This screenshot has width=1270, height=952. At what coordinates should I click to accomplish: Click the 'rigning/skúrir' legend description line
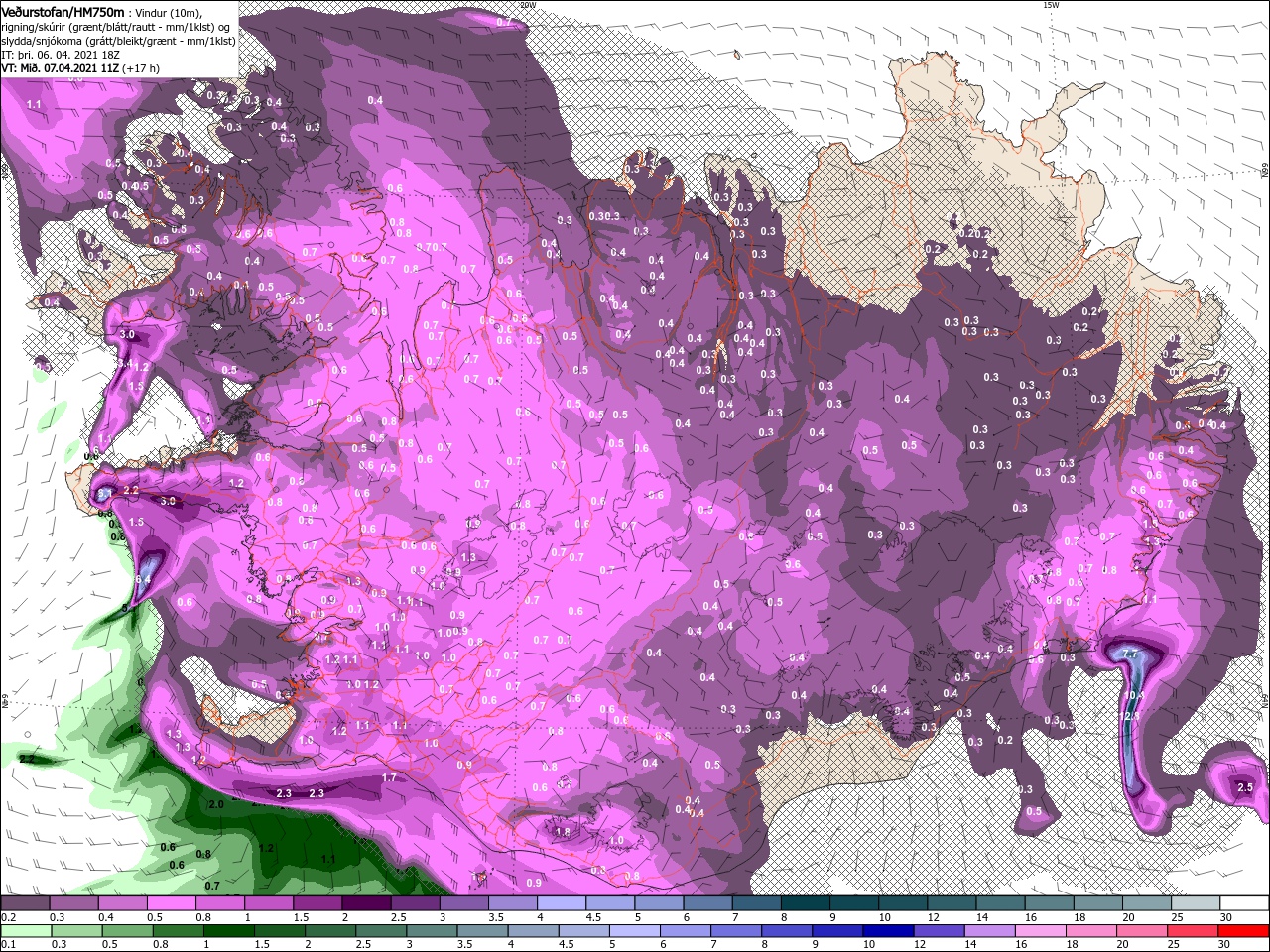point(117,27)
